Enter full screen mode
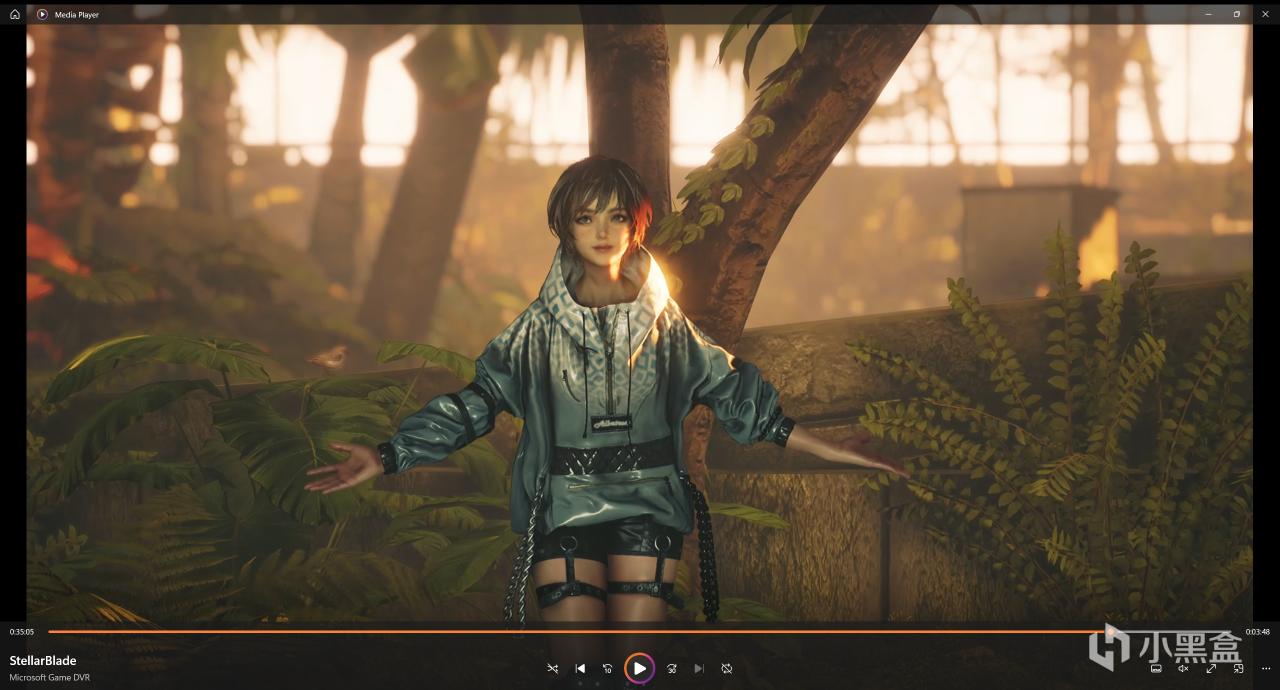This screenshot has height=690, width=1280. (x=1210, y=668)
